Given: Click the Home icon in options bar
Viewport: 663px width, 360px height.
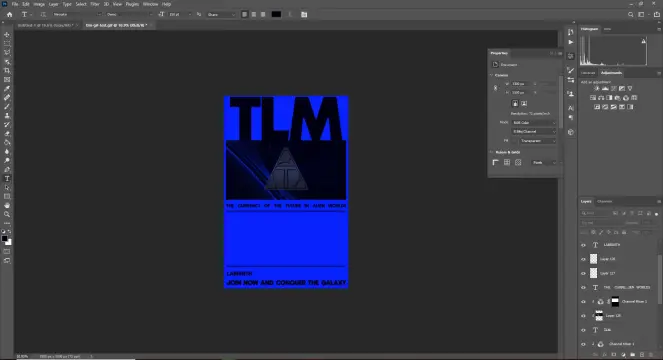Looking at the screenshot, I should pyautogui.click(x=9, y=14).
